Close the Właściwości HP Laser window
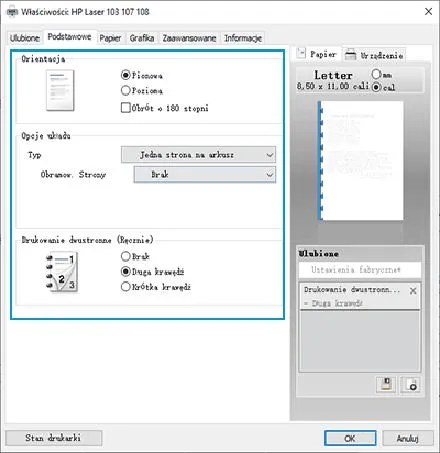This screenshot has height=453, width=440. coord(428,12)
